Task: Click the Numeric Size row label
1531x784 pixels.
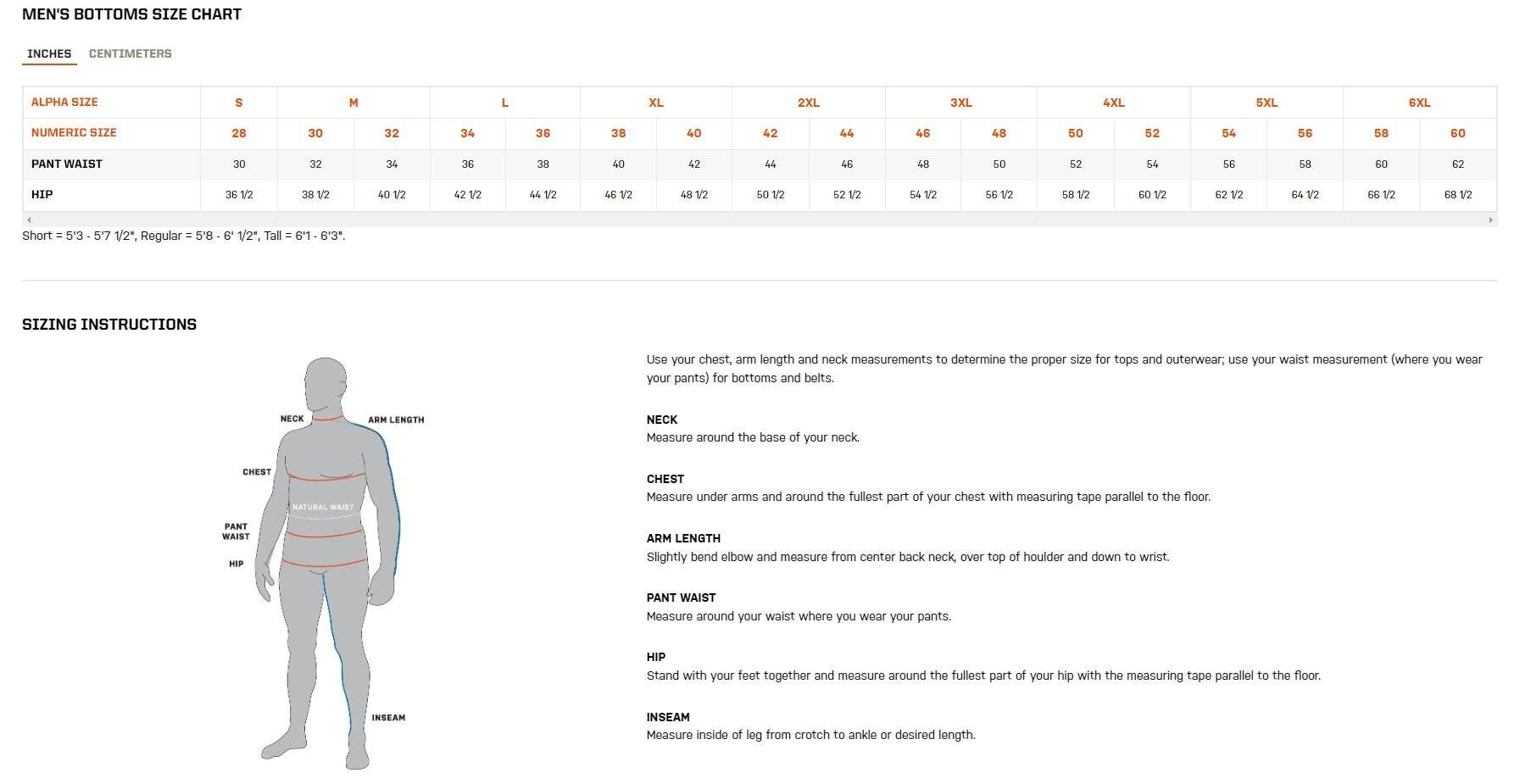Action: tap(74, 132)
